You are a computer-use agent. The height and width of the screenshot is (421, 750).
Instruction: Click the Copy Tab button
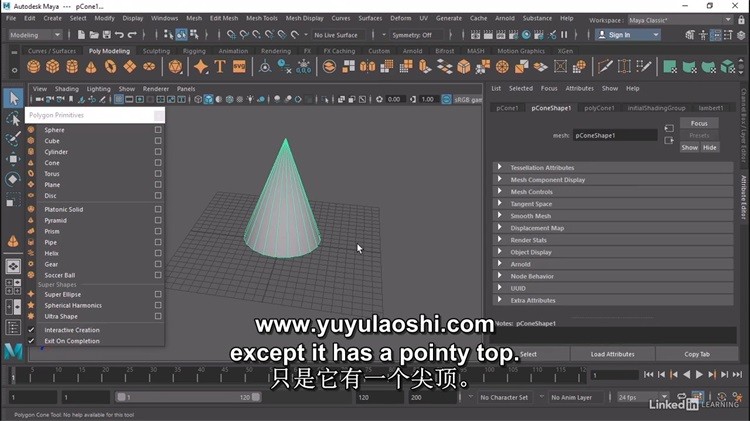tap(696, 354)
